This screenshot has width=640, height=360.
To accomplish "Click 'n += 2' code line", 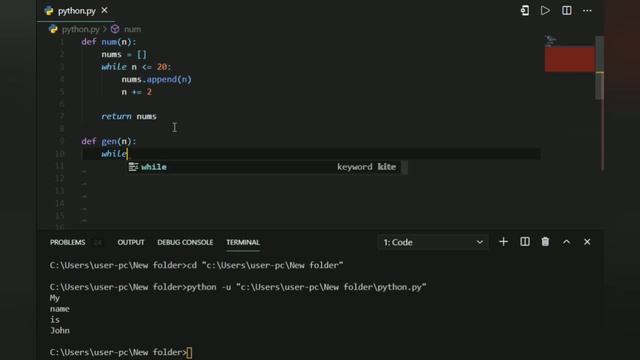I will [136, 92].
